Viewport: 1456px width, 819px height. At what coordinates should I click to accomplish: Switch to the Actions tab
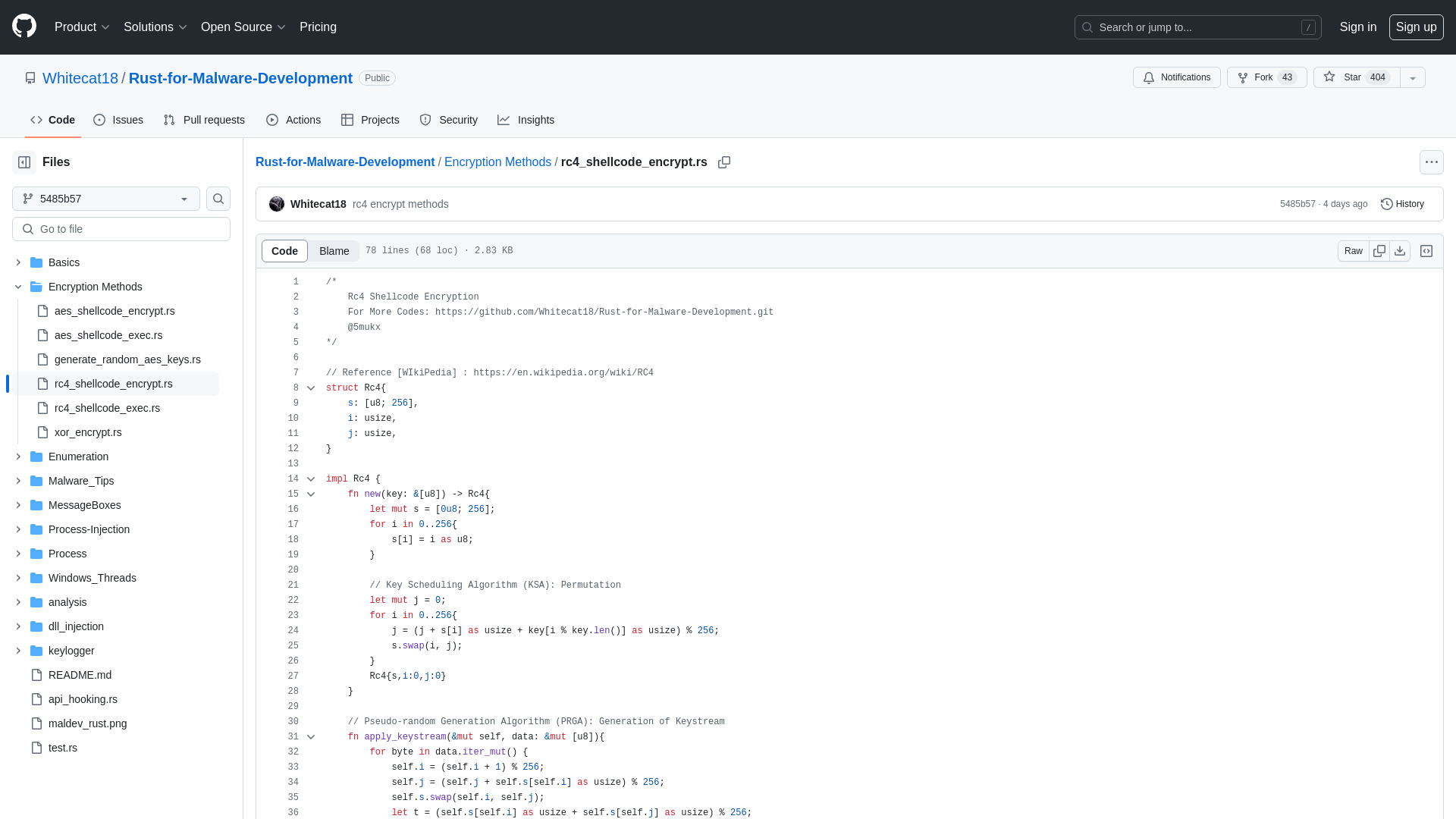(x=293, y=120)
